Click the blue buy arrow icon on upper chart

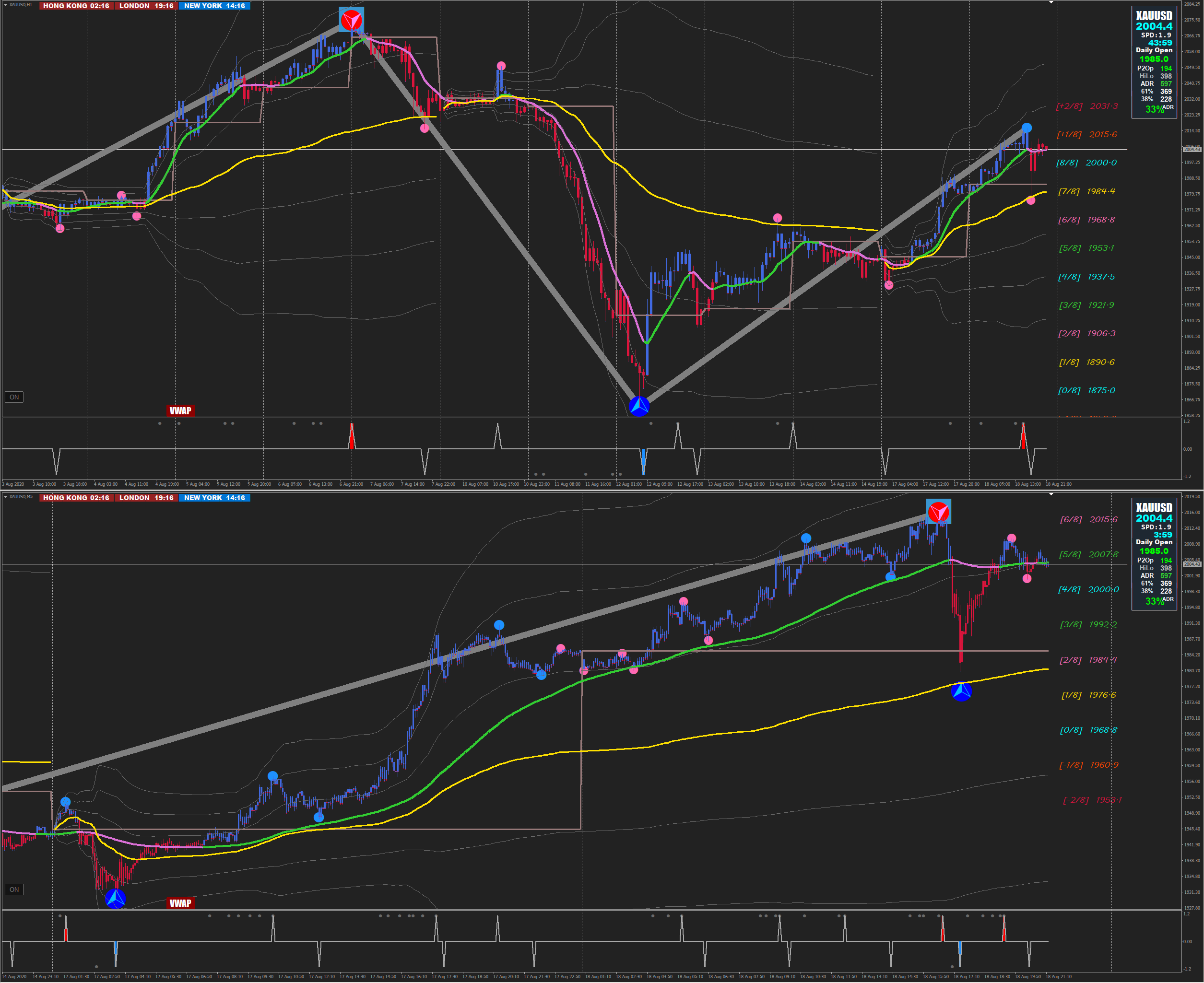coord(639,406)
